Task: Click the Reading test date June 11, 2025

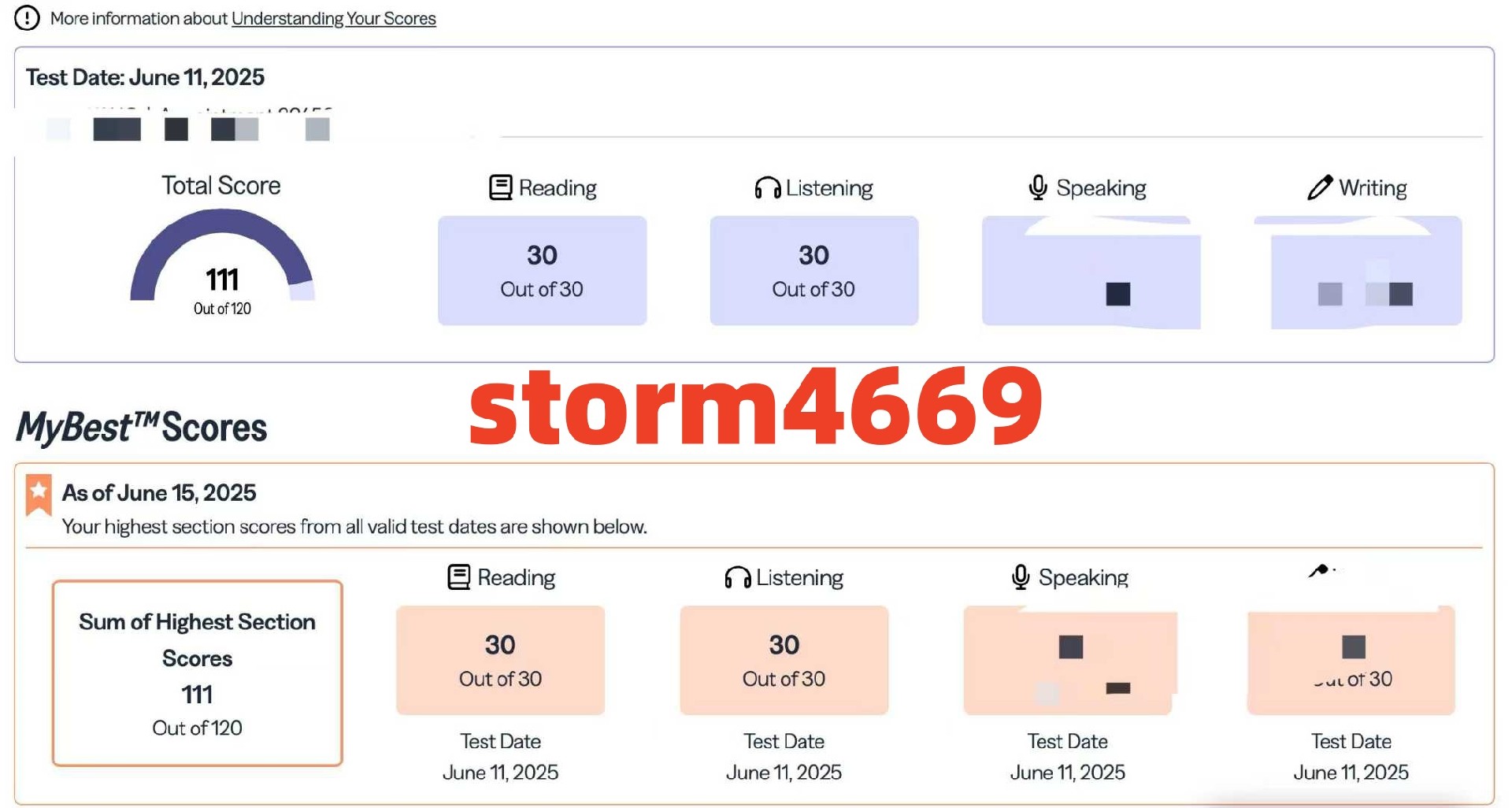Action: 500,772
